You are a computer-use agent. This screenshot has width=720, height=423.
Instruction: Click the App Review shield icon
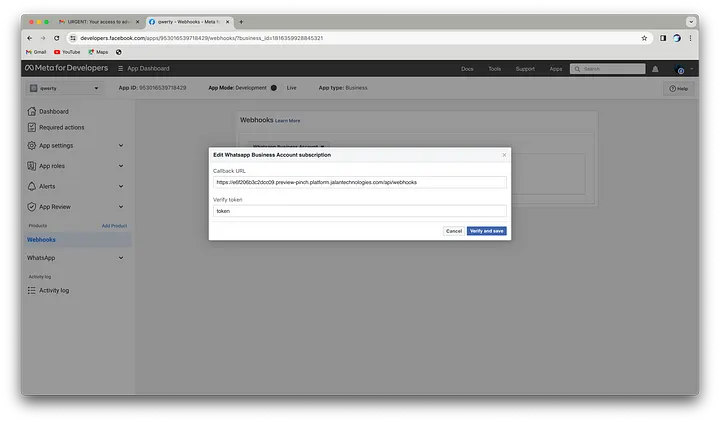coord(31,207)
